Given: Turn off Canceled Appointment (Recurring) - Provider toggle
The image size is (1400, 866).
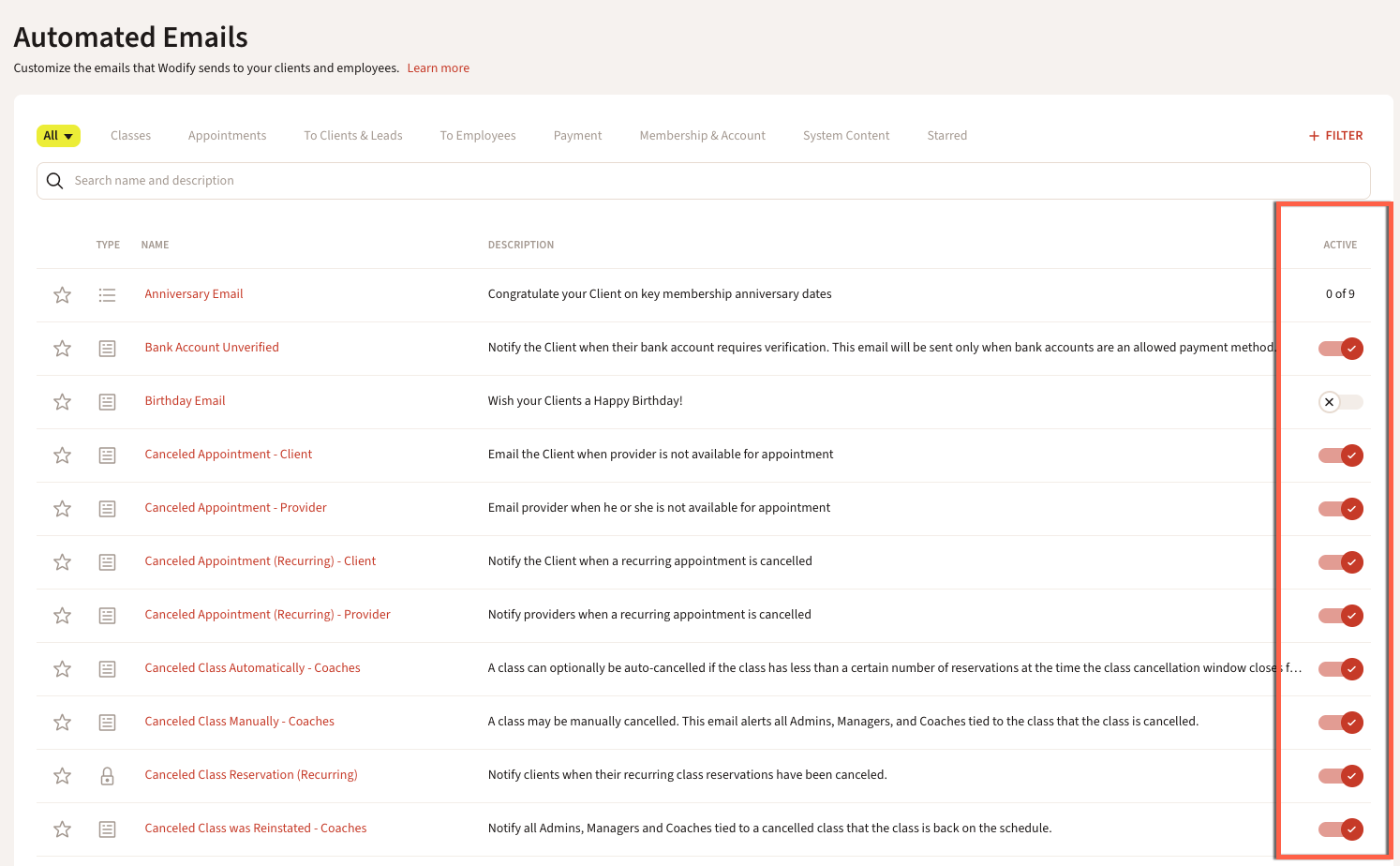Looking at the screenshot, I should click(x=1340, y=616).
